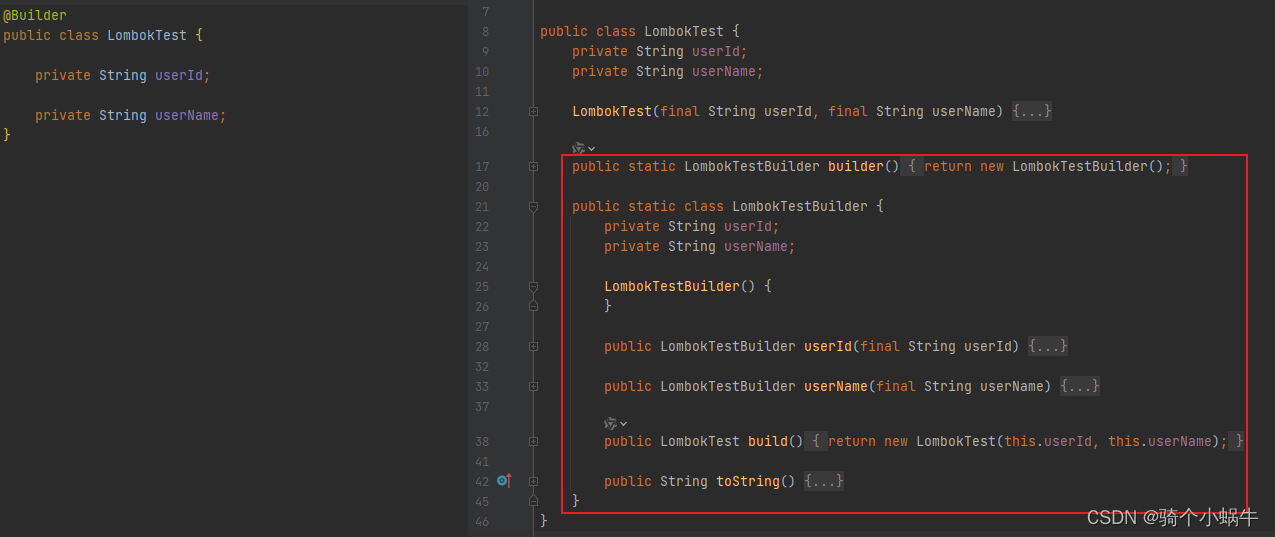Collapse the LombokTestBuilder class fold at line 21
1275x537 pixels.
click(533, 207)
